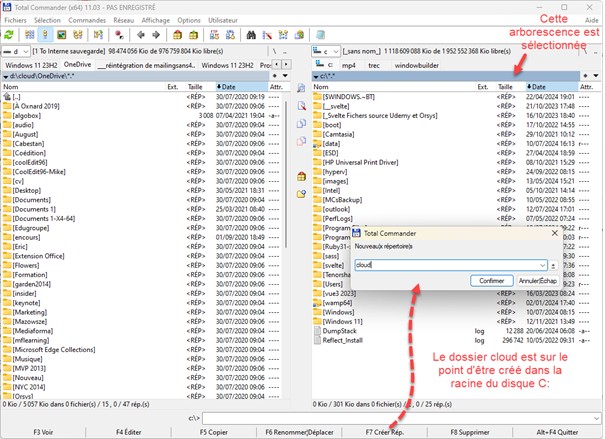Image resolution: width=605 pixels, height=439 pixels.
Task: Open the Réseau menu
Action: coord(124,19)
